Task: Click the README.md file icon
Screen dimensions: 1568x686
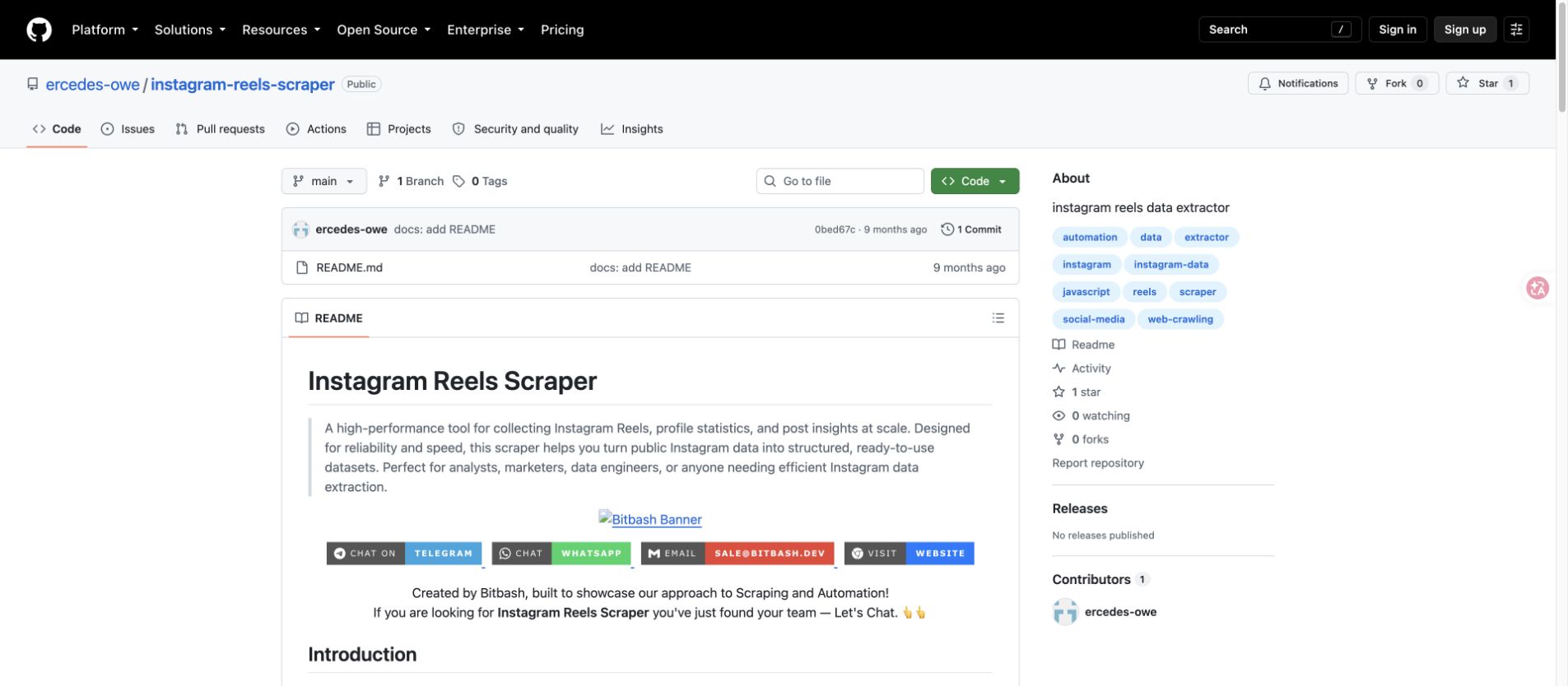Action: pyautogui.click(x=302, y=267)
